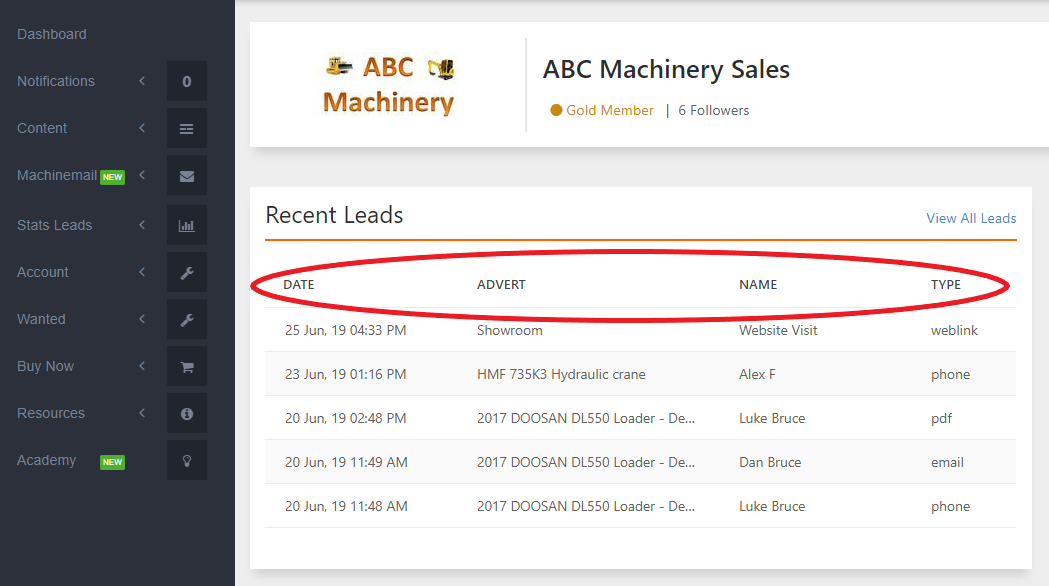The height and width of the screenshot is (586, 1049).
Task: Click the Resources info icon
Action: (x=187, y=413)
